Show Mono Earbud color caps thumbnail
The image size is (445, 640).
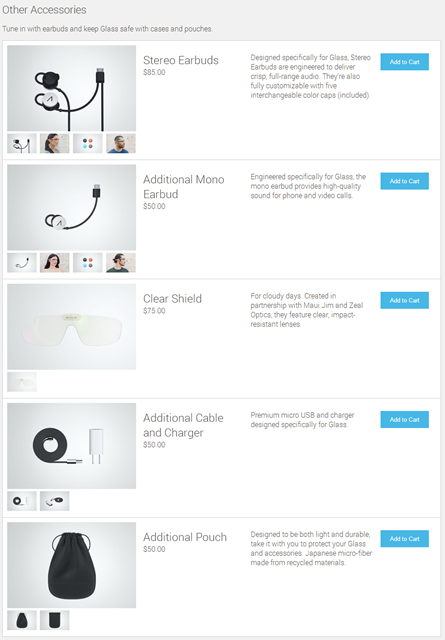coord(88,262)
